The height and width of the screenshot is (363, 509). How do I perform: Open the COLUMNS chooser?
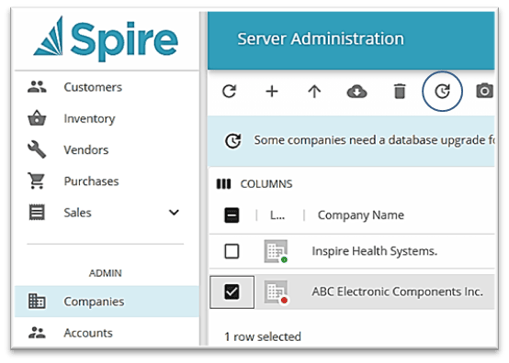click(255, 184)
